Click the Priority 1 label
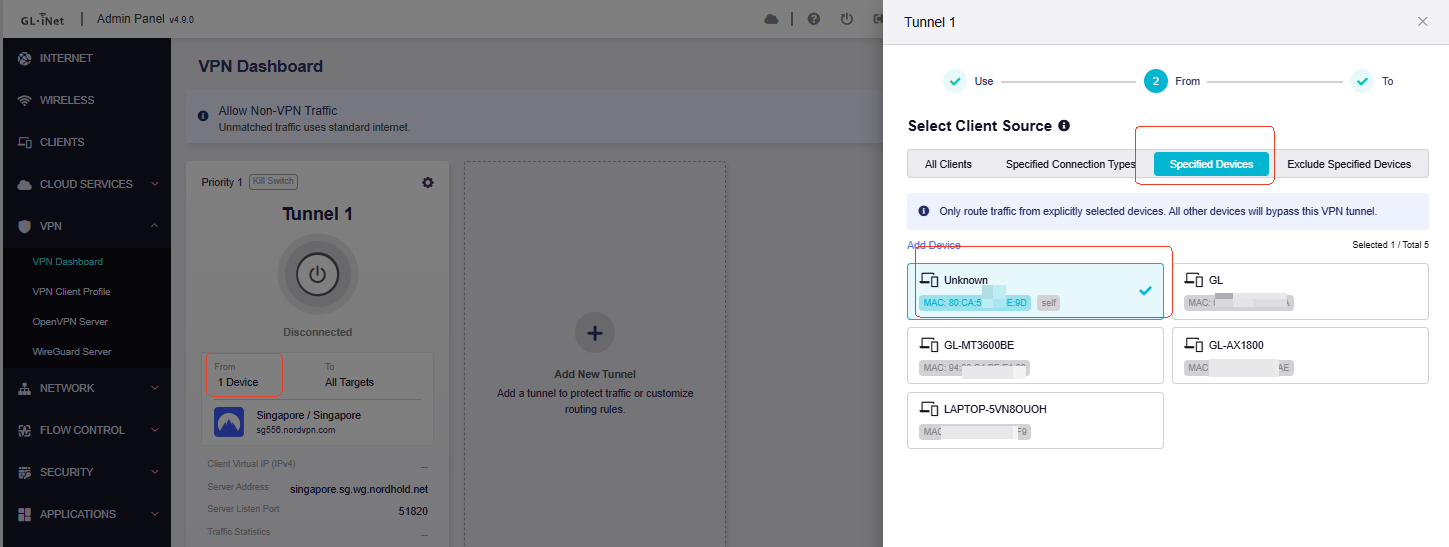 [x=222, y=182]
